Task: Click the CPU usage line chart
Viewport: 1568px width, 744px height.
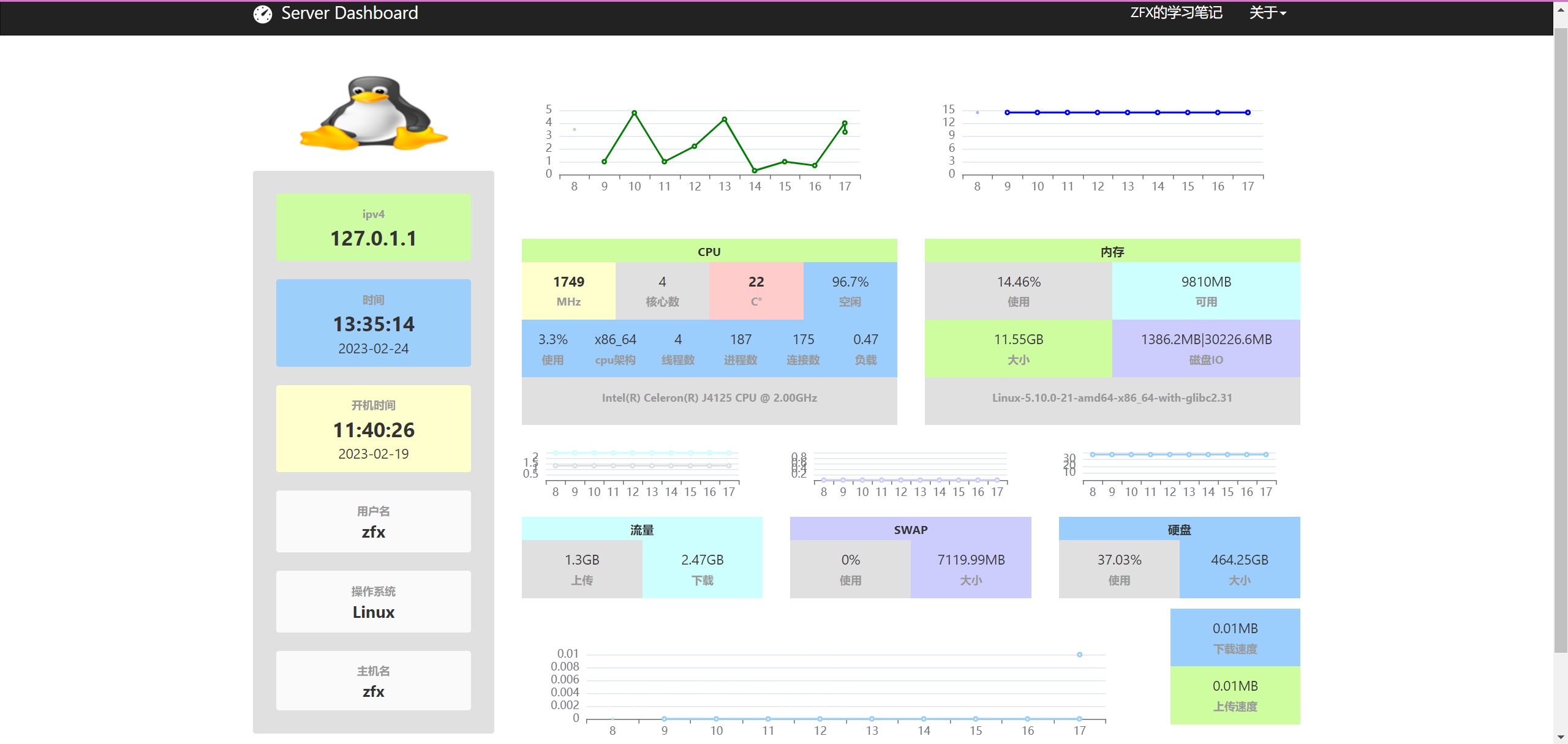Action: (704, 144)
